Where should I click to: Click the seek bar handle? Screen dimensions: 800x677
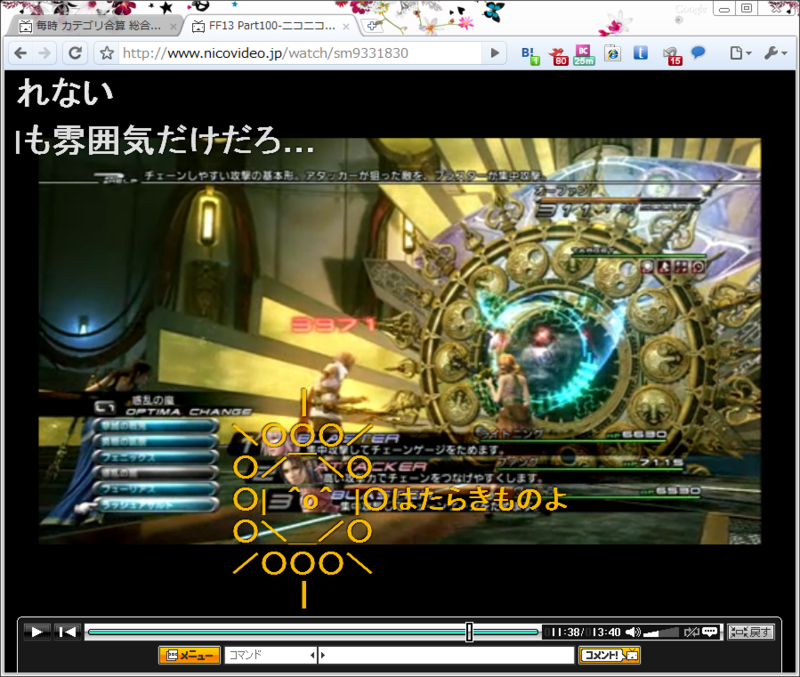coord(469,632)
